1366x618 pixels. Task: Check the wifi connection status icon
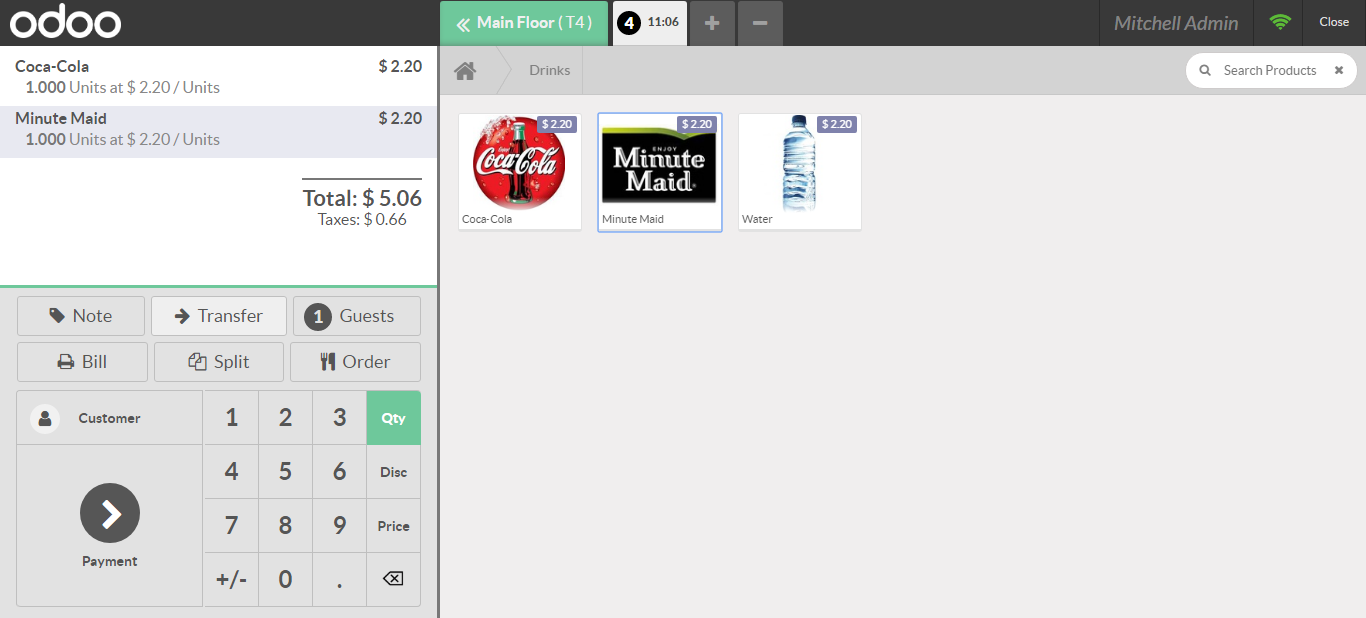tap(1280, 22)
